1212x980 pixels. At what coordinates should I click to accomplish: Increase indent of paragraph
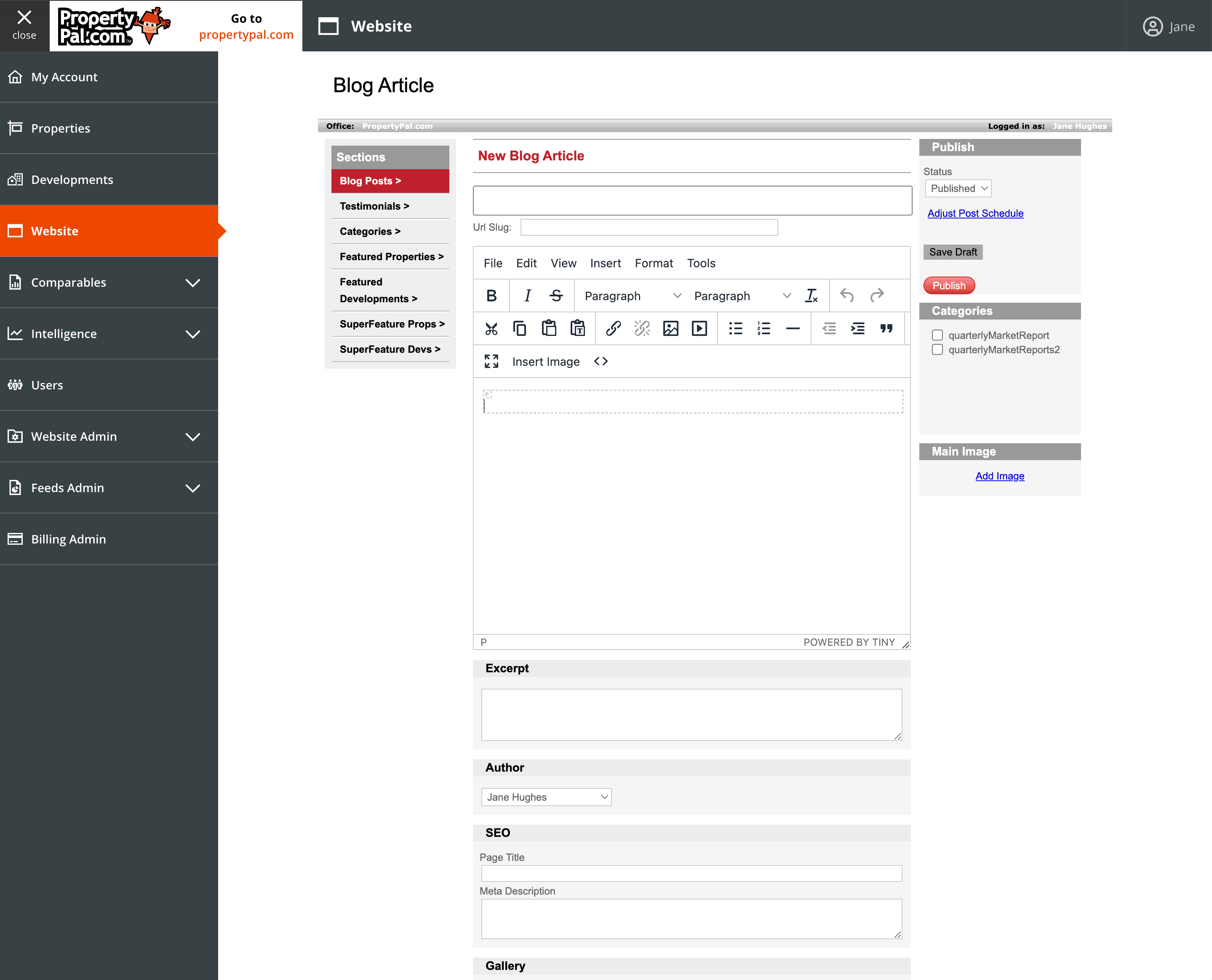[x=858, y=328]
